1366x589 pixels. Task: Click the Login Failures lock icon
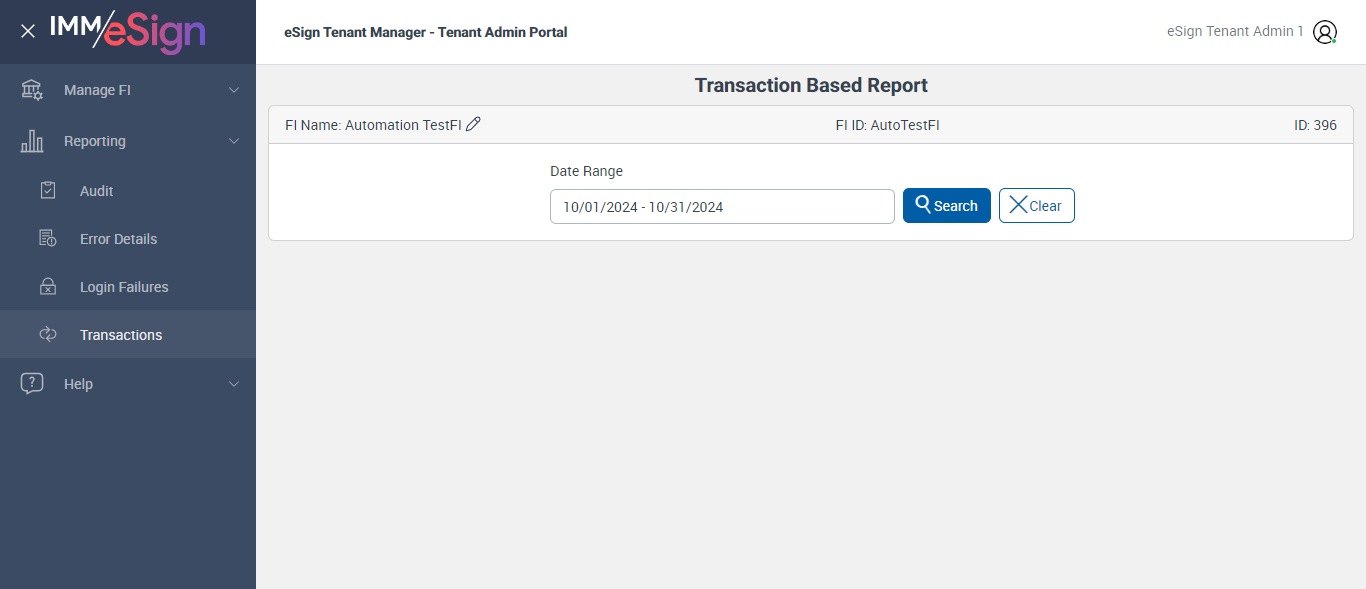pyautogui.click(x=48, y=287)
